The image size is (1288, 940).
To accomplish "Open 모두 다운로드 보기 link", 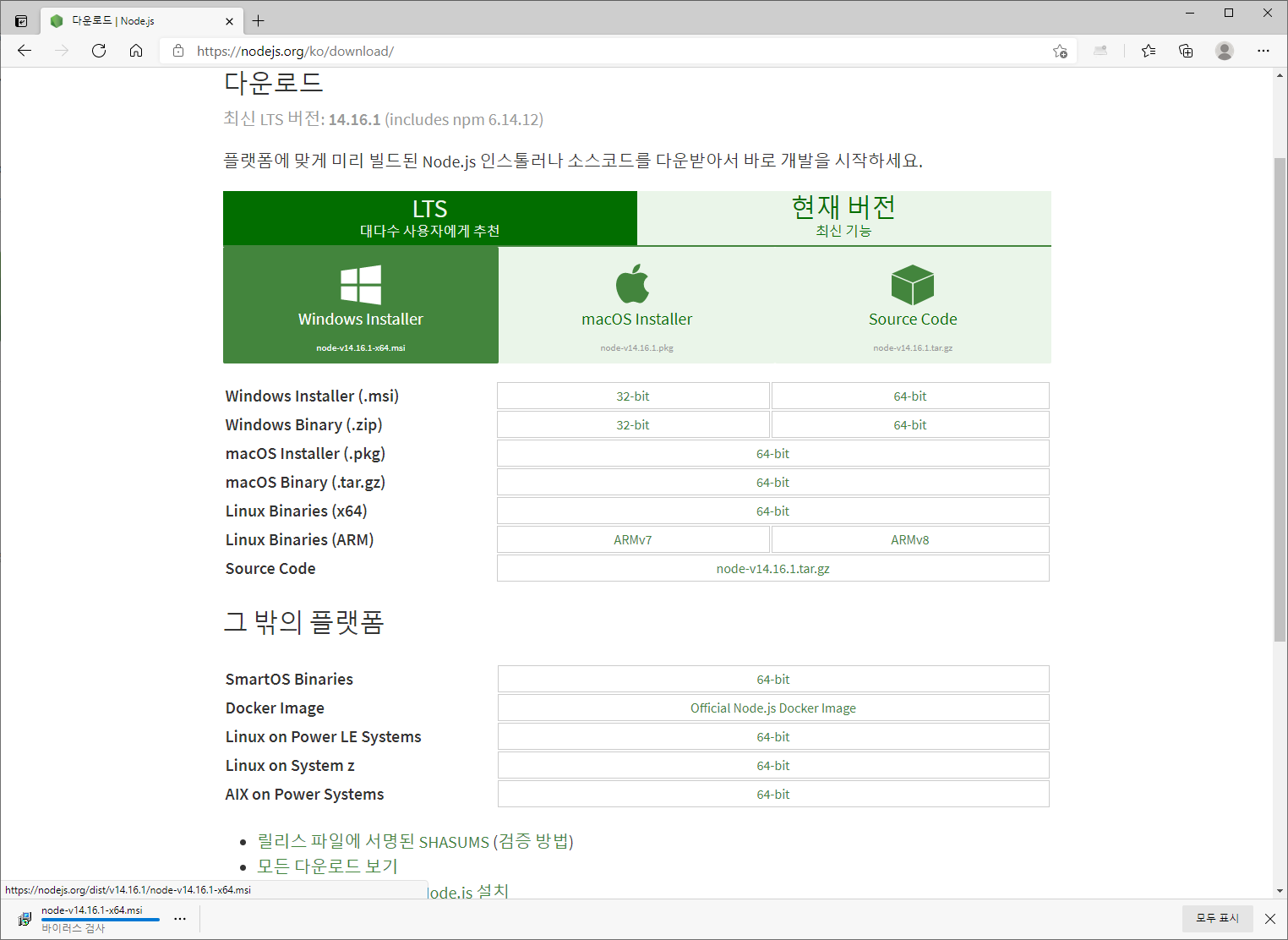I will click(x=327, y=866).
